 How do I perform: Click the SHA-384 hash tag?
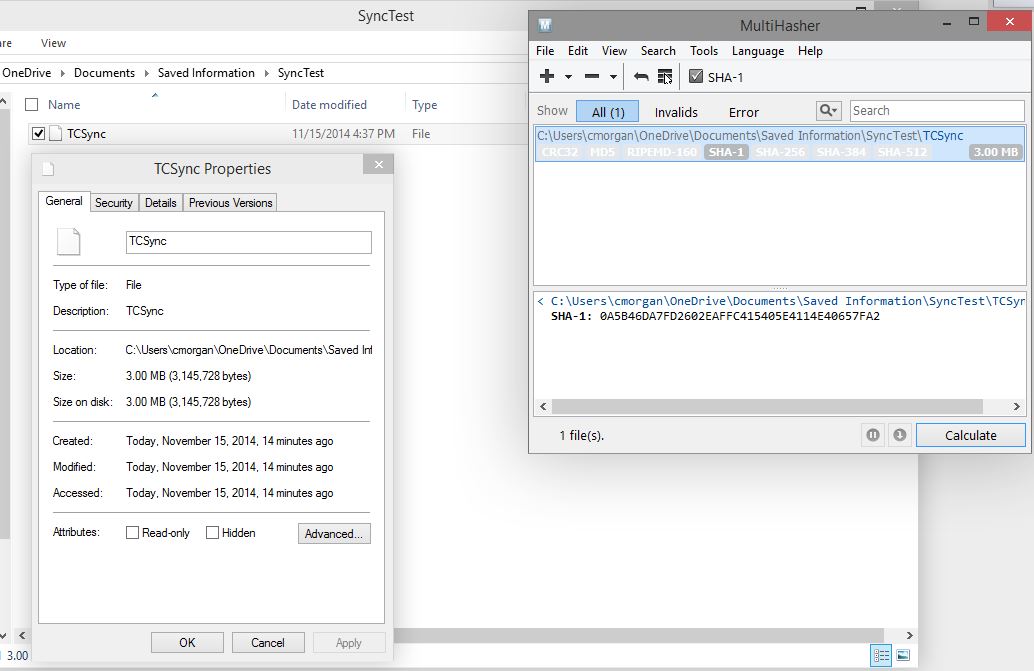click(841, 152)
